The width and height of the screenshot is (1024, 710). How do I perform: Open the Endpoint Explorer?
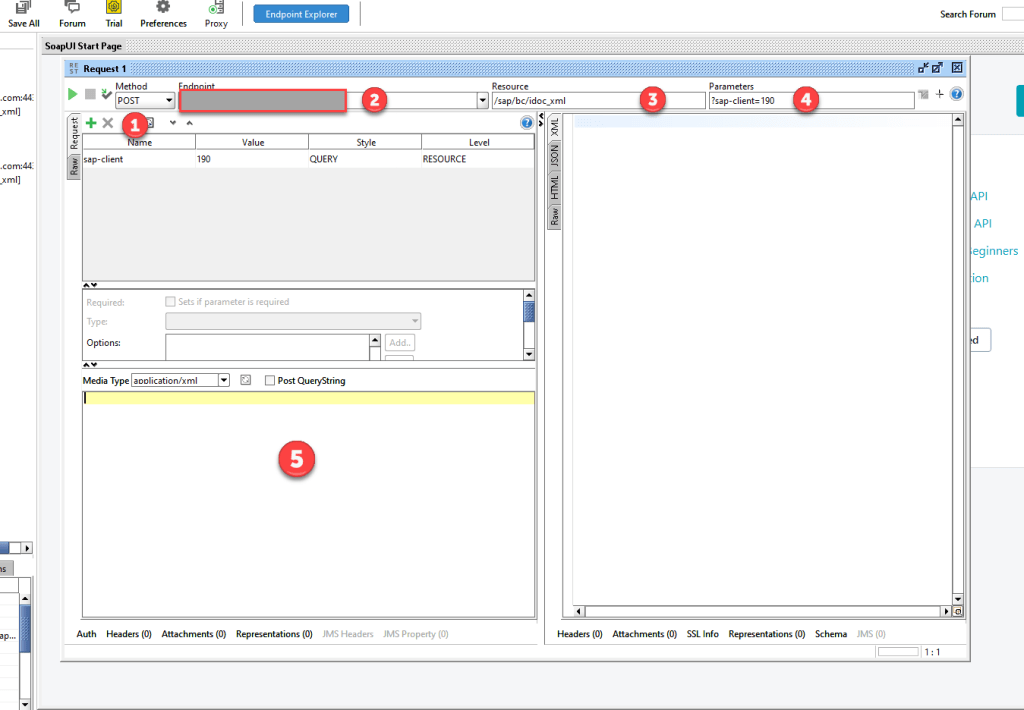click(x=300, y=13)
